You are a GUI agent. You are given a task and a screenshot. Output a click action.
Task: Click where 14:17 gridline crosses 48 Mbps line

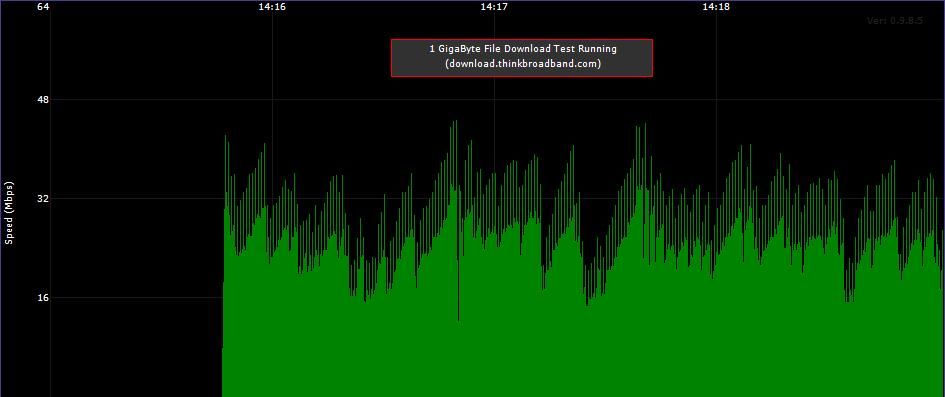[494, 99]
